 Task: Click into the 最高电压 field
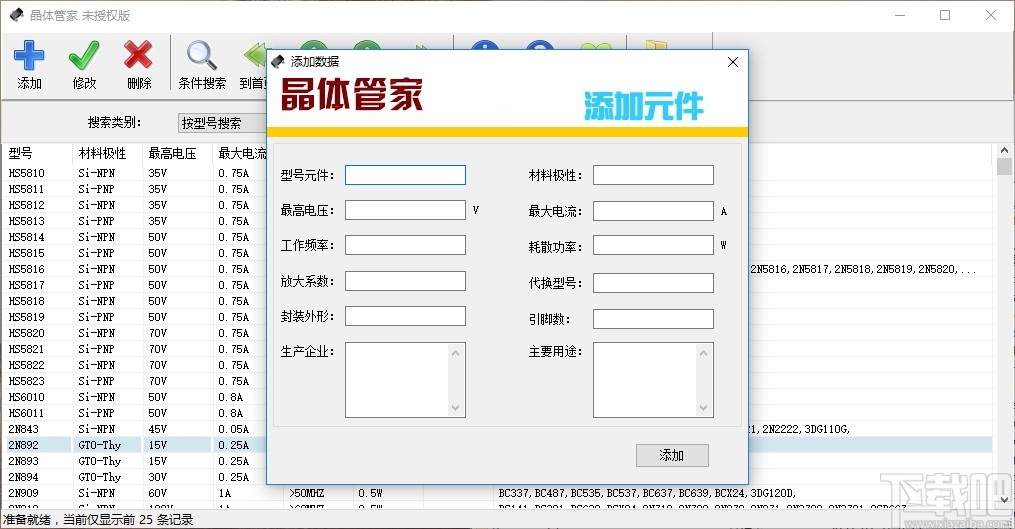[x=405, y=210]
